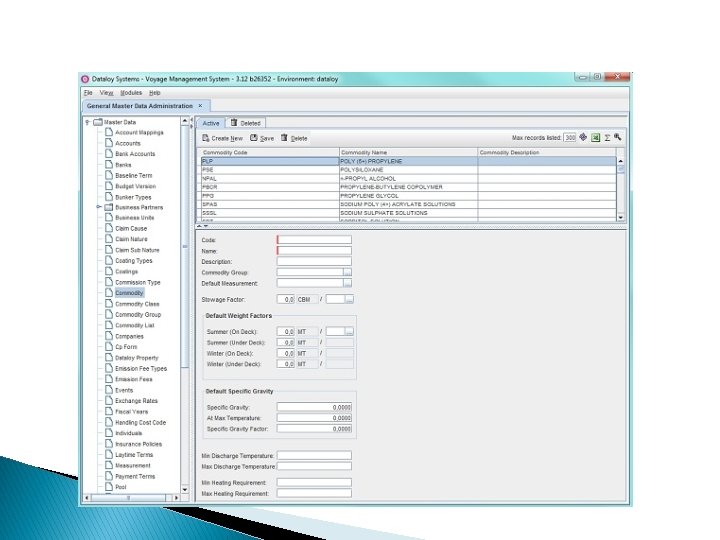Viewport: 720px width, 540px height.
Task: Open the Summer (On Deck) unit lookup
Action: (349, 332)
